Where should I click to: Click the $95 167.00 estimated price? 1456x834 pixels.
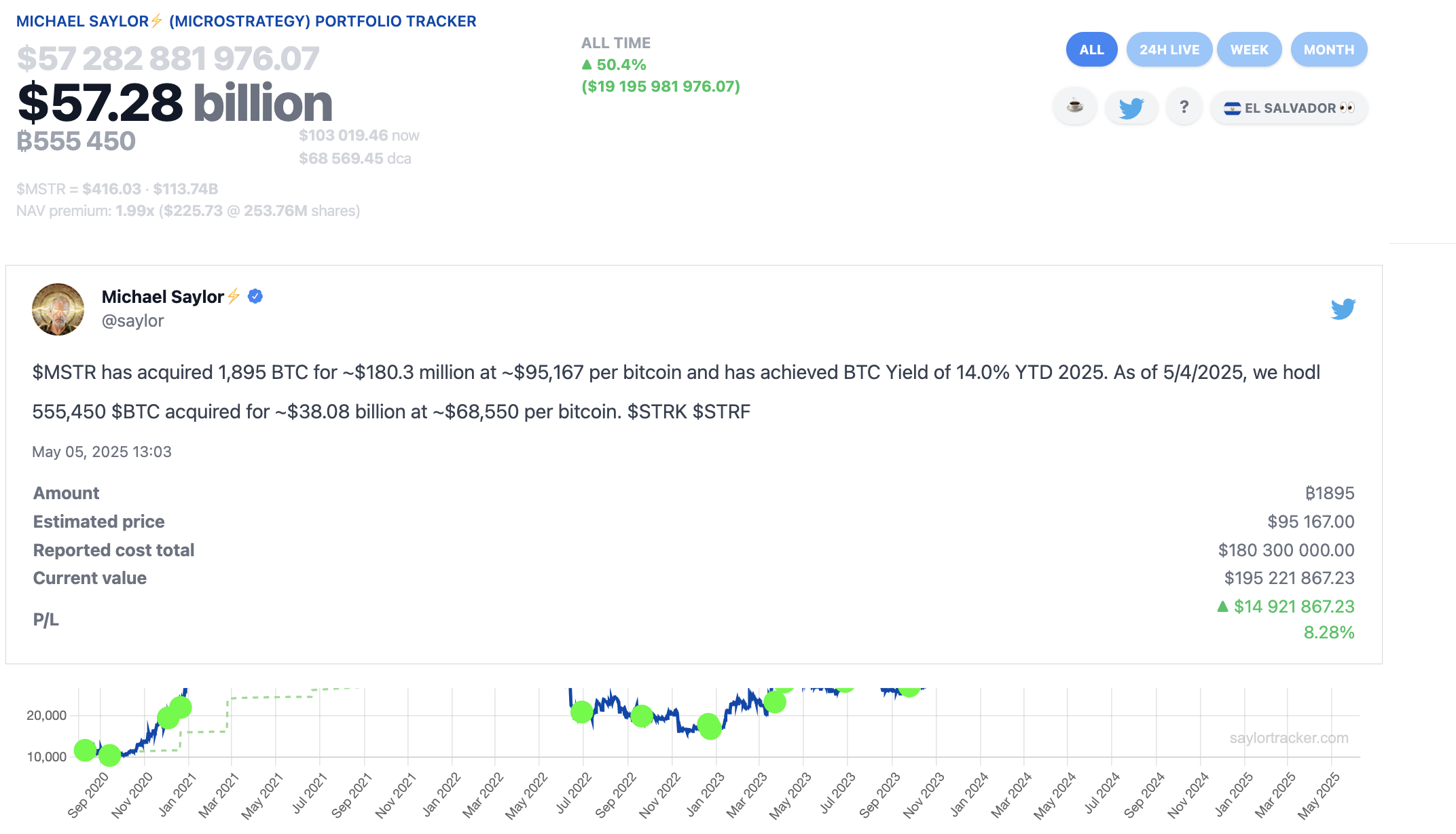(1311, 522)
